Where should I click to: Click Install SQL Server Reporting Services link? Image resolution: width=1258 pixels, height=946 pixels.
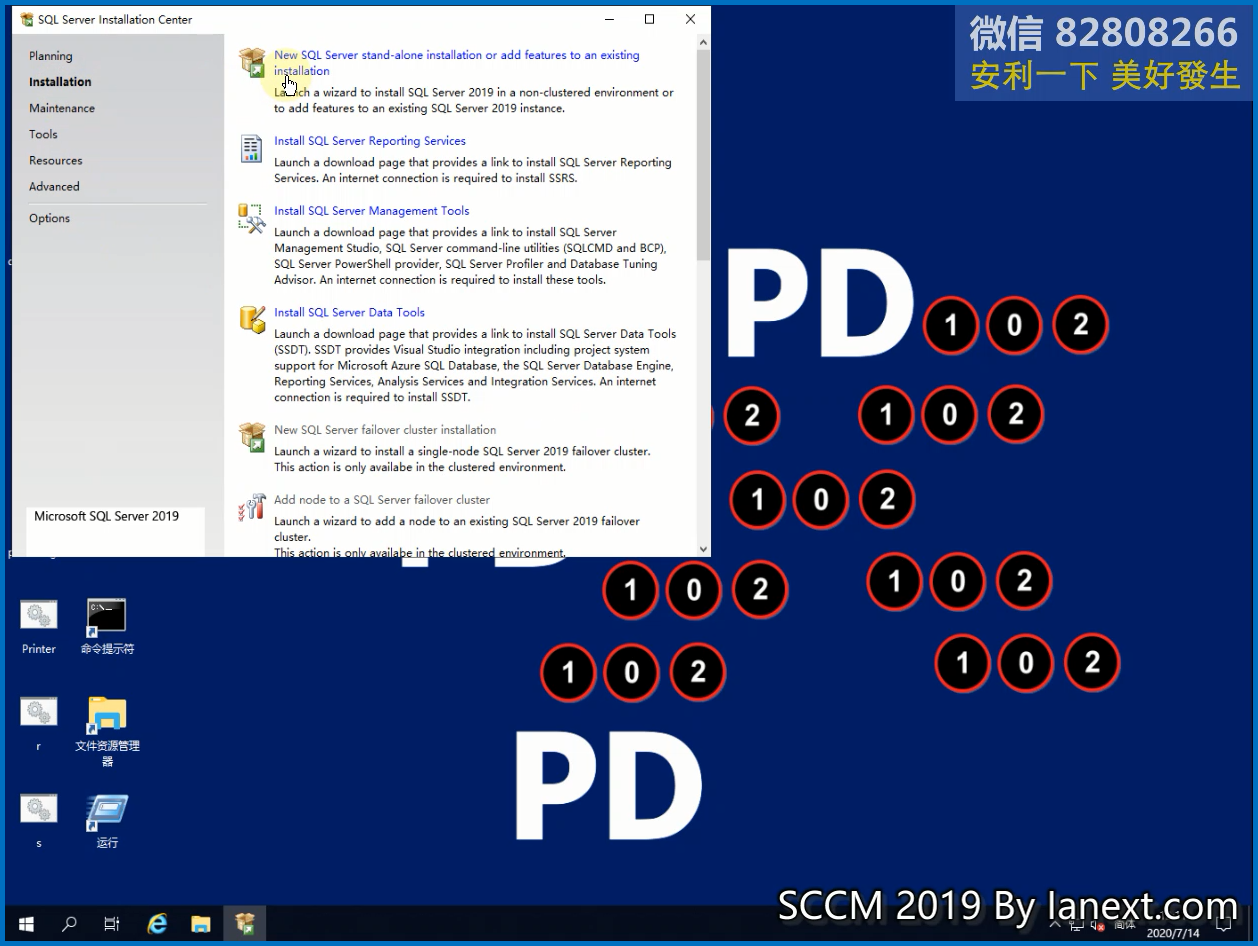click(x=370, y=141)
